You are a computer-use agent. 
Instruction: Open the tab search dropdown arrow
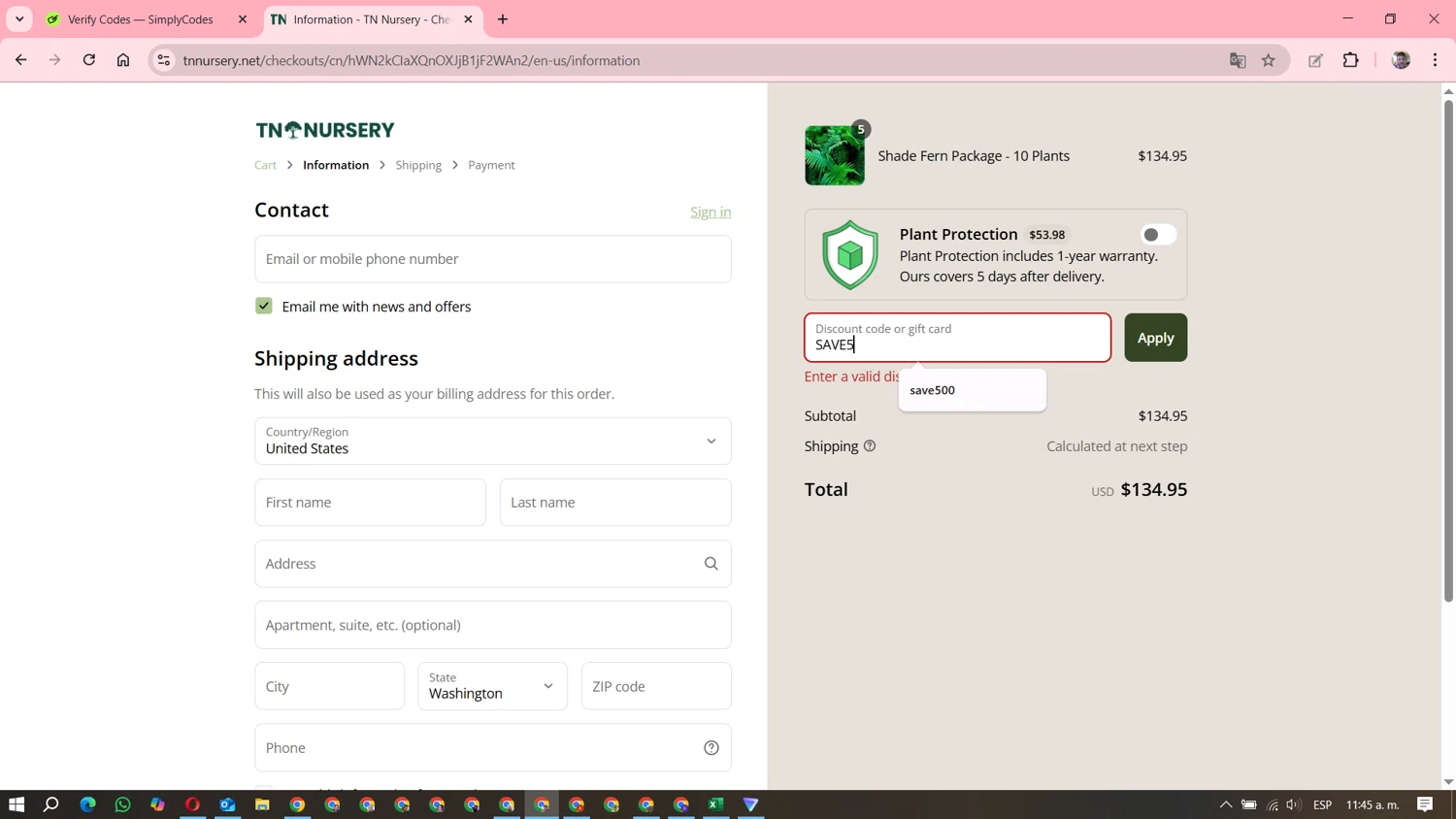19,19
